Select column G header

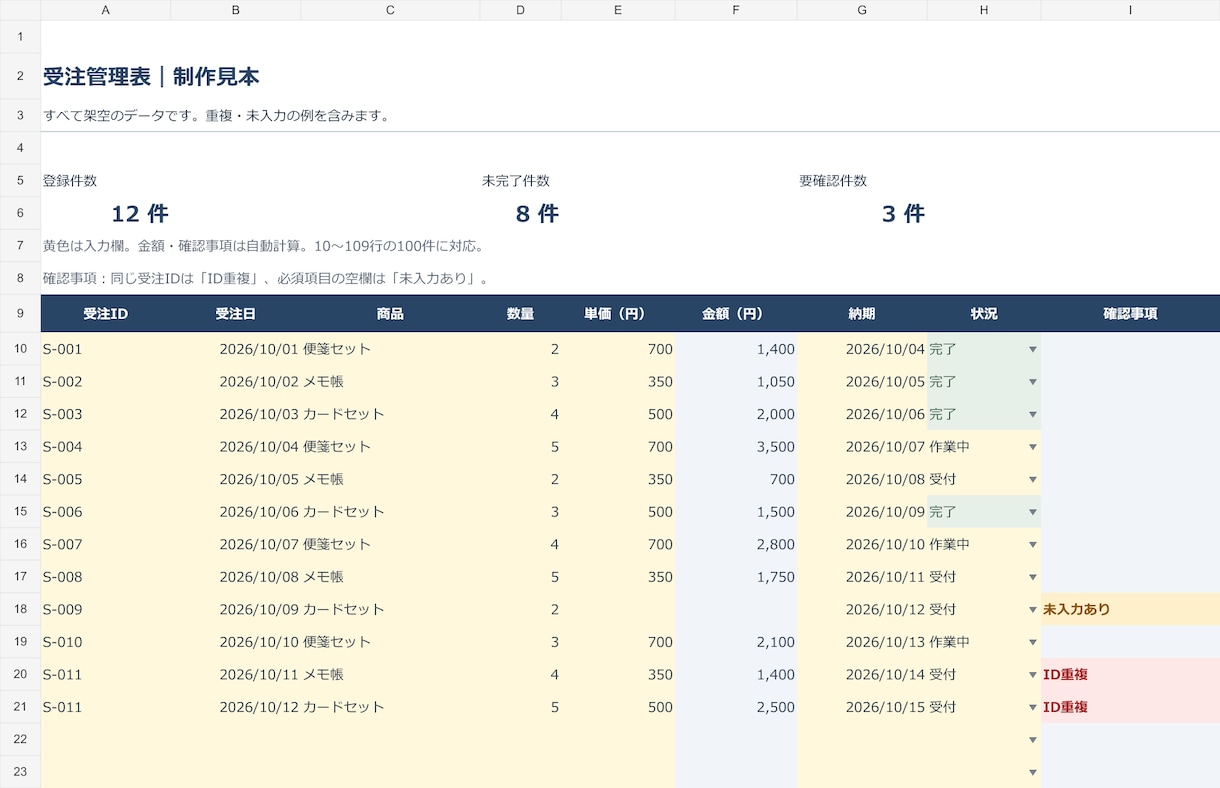click(862, 10)
